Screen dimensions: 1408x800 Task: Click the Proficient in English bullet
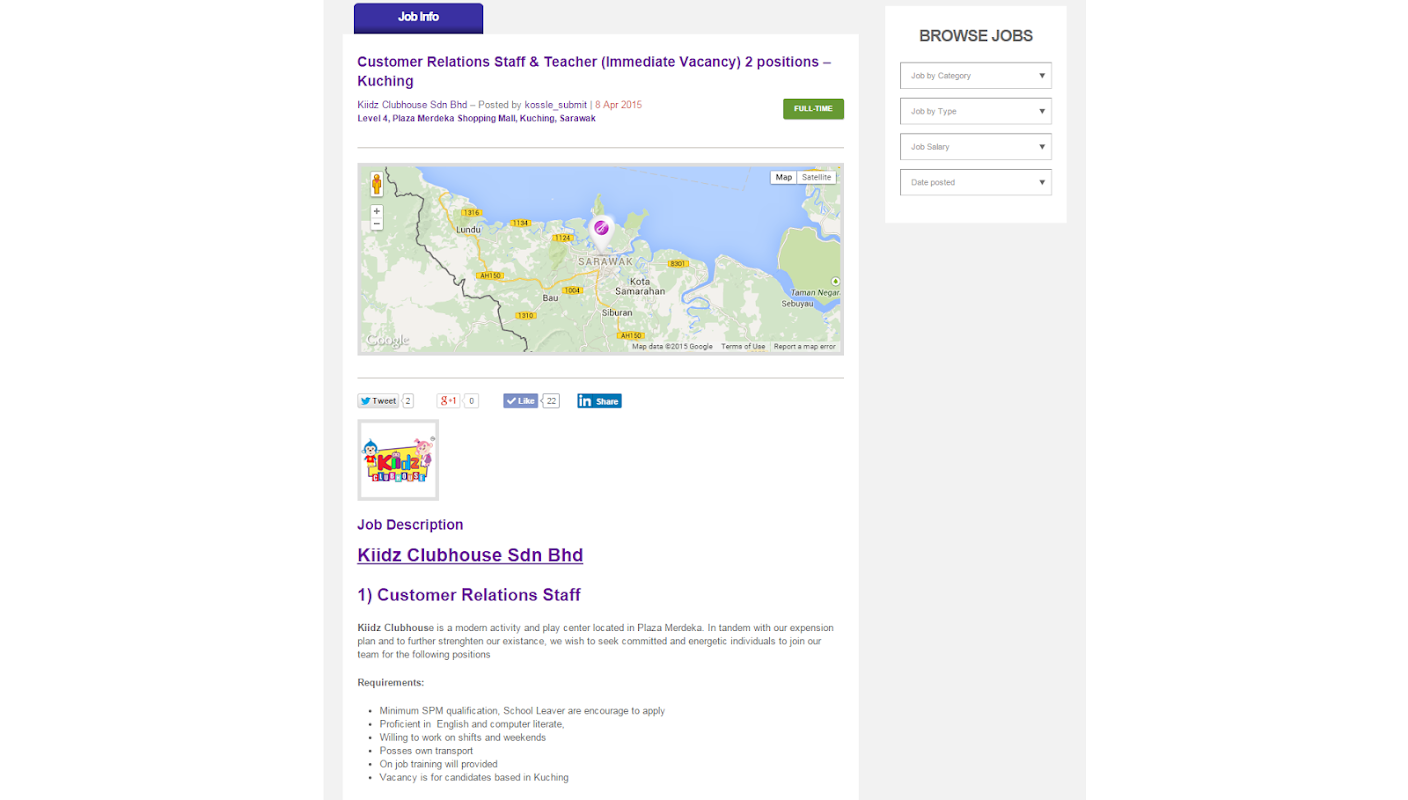472,724
